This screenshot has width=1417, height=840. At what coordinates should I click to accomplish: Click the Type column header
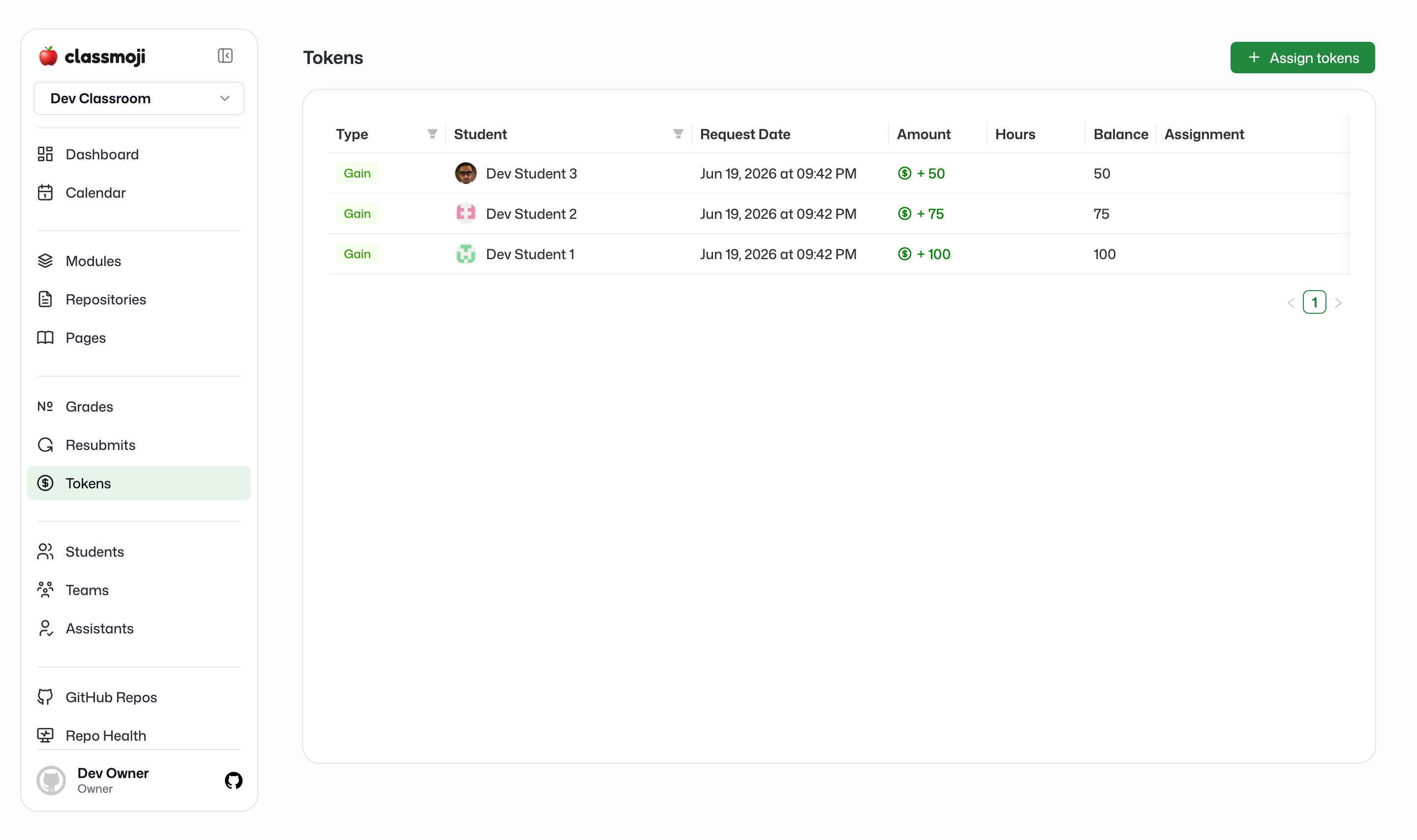tap(352, 134)
